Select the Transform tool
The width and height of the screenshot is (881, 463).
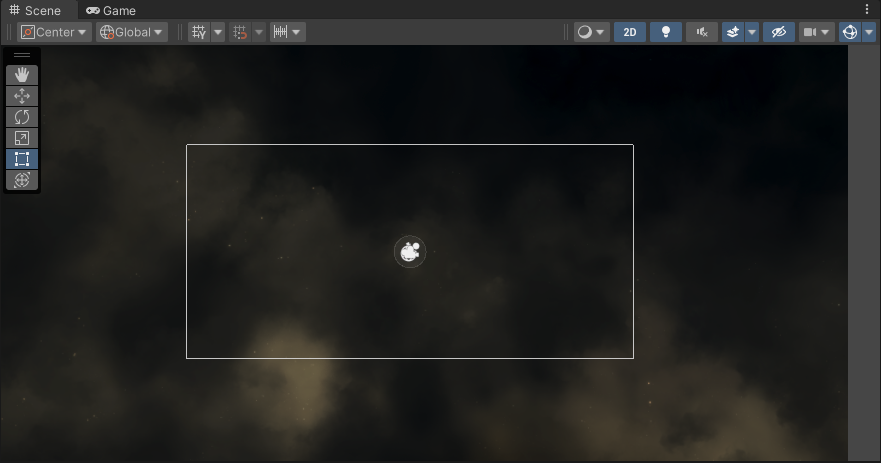point(22,180)
